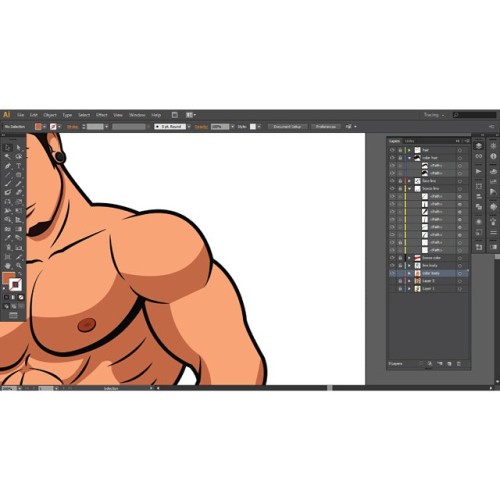Viewport: 500px width, 500px height.
Task: Click the Stroke swatch in toolbox
Action: (x=15, y=285)
